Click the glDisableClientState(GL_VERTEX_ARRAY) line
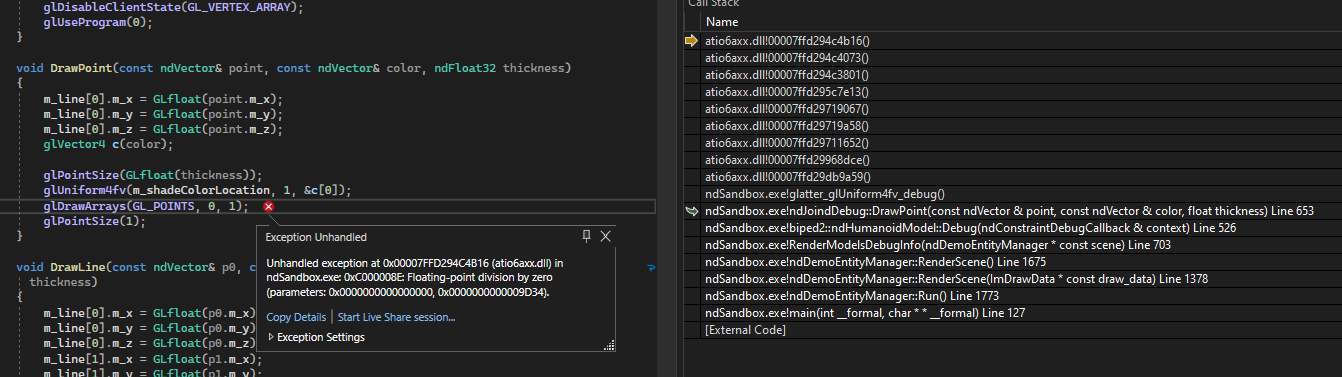1342x377 pixels. coord(173,6)
